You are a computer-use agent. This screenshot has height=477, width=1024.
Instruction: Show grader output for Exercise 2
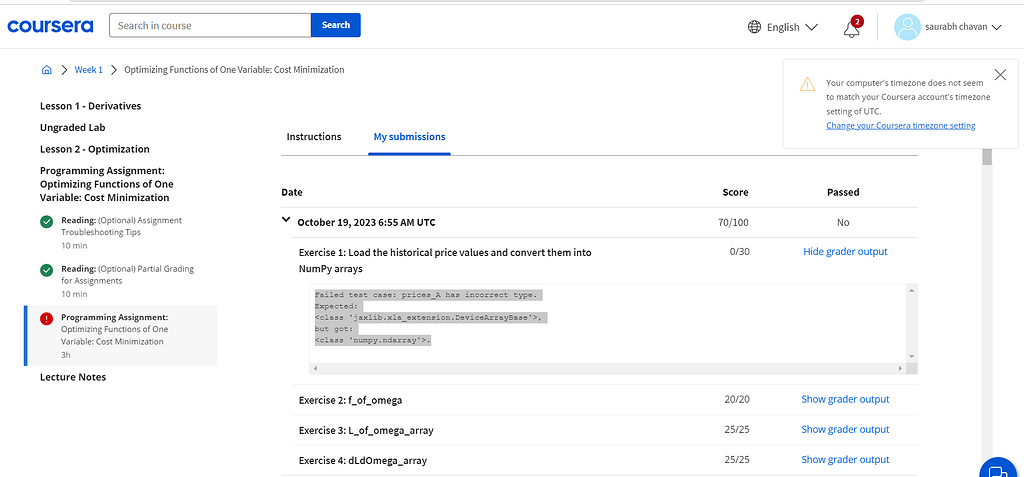[845, 400]
